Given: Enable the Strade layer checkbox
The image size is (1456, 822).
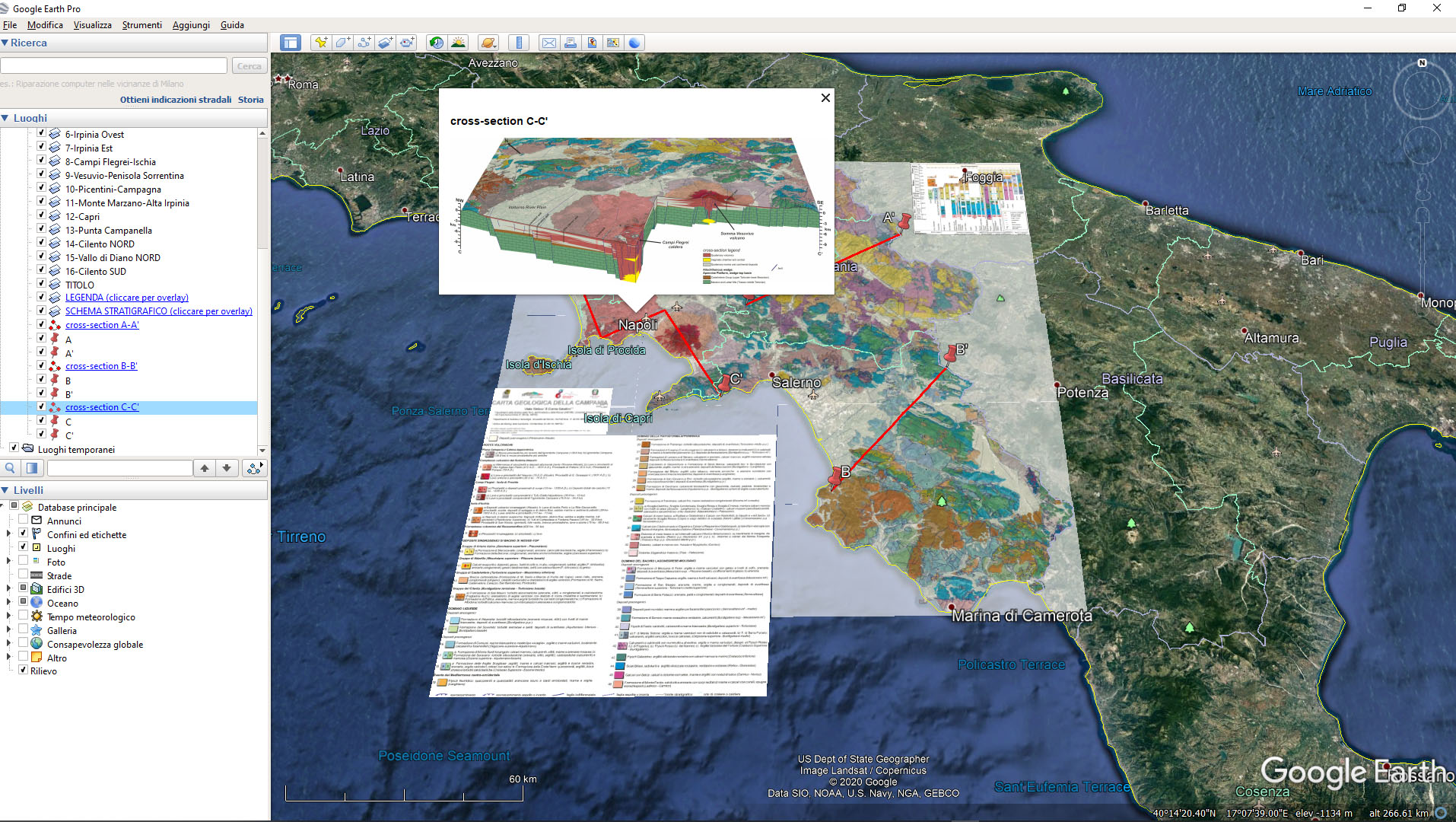Looking at the screenshot, I should 23,575.
